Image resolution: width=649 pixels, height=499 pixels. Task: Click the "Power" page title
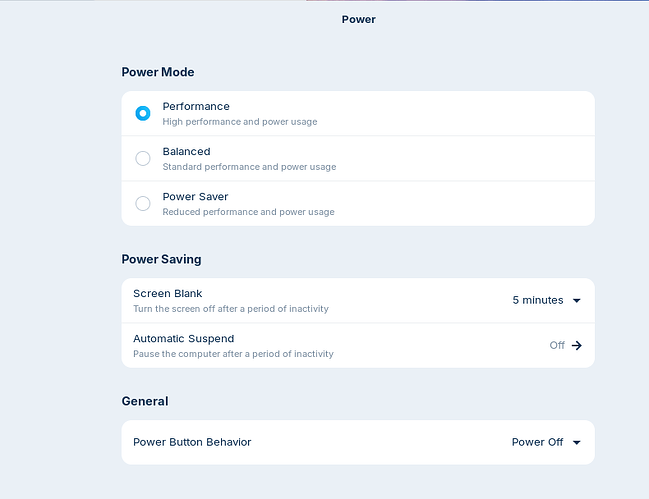(358, 19)
